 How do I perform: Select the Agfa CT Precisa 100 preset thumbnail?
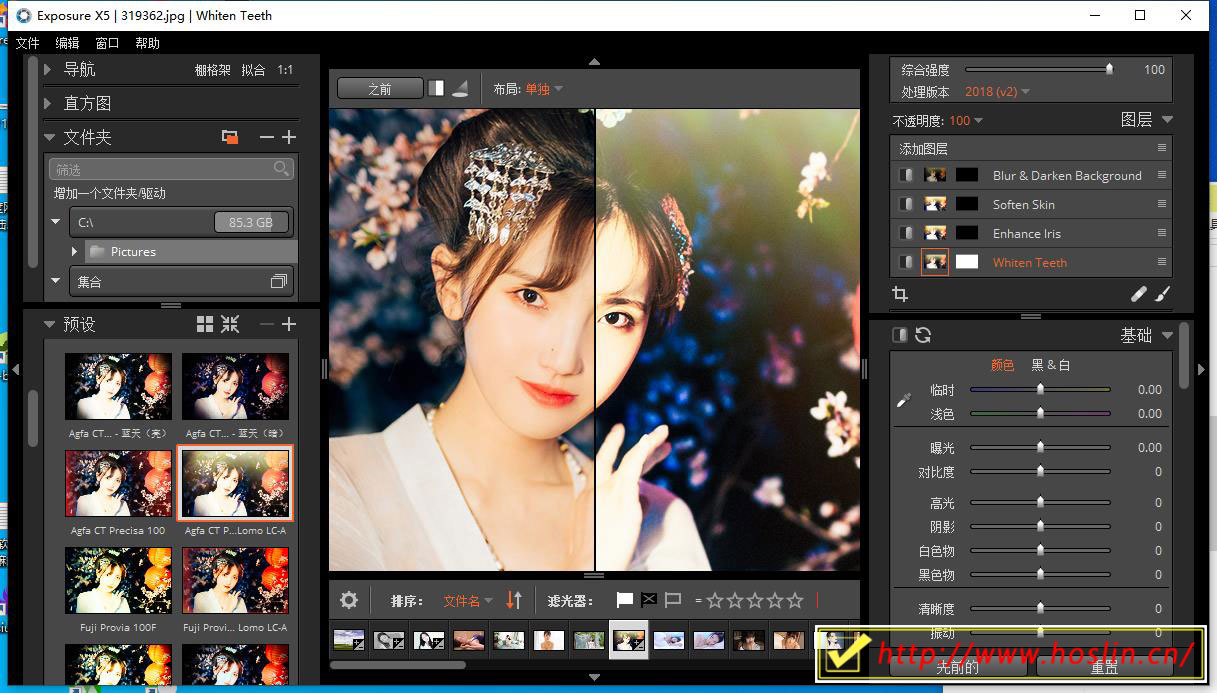[118, 483]
